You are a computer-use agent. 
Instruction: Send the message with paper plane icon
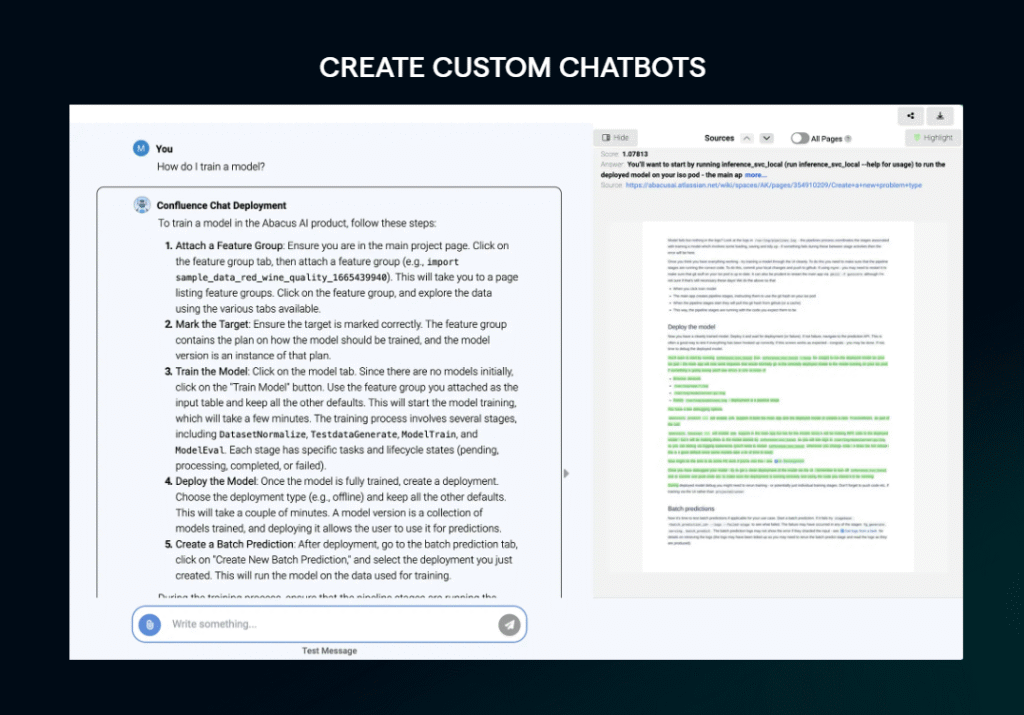(510, 624)
